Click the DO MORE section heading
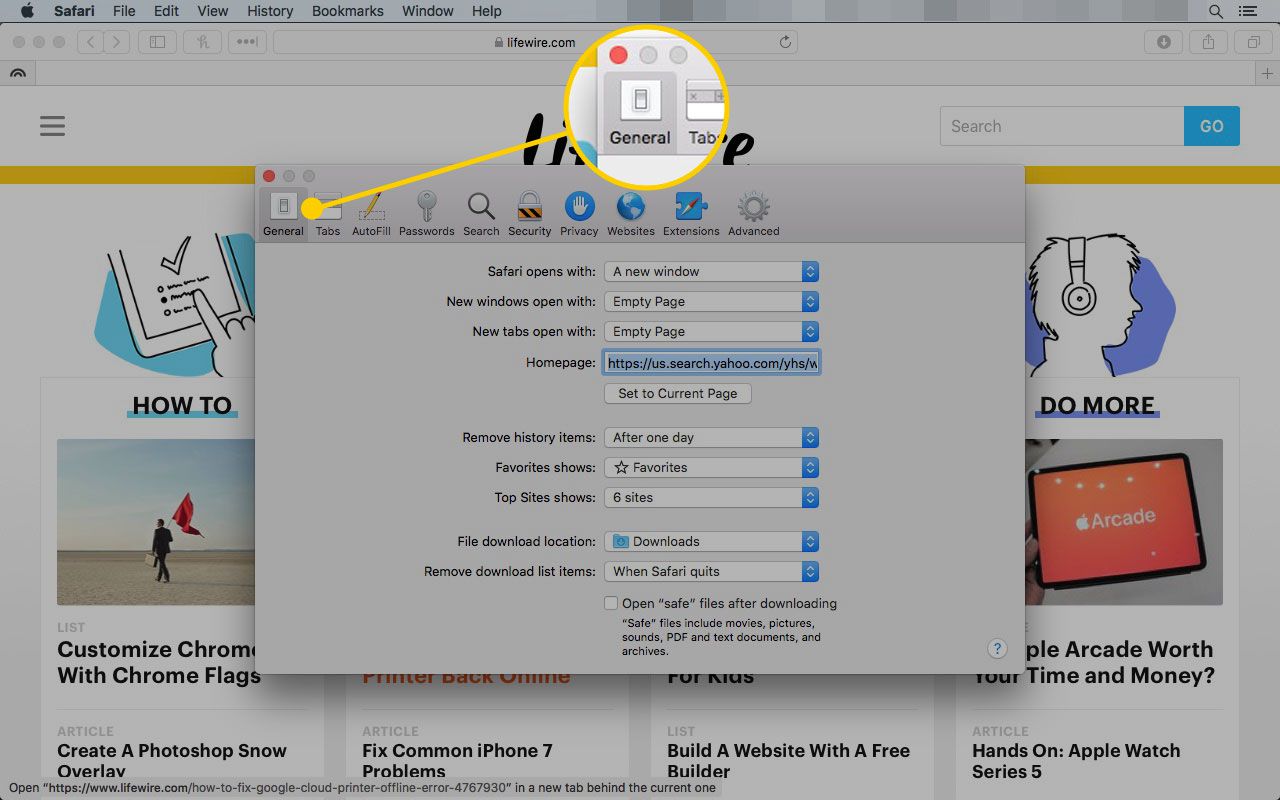The height and width of the screenshot is (800, 1280). pos(1097,405)
